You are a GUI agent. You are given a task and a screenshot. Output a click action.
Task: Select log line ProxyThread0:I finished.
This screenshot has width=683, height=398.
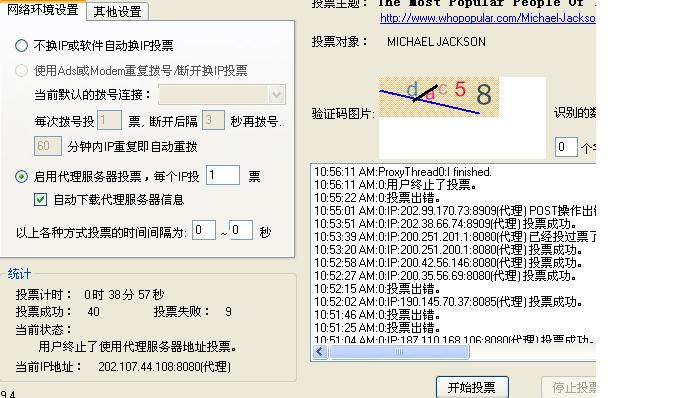pos(402,172)
